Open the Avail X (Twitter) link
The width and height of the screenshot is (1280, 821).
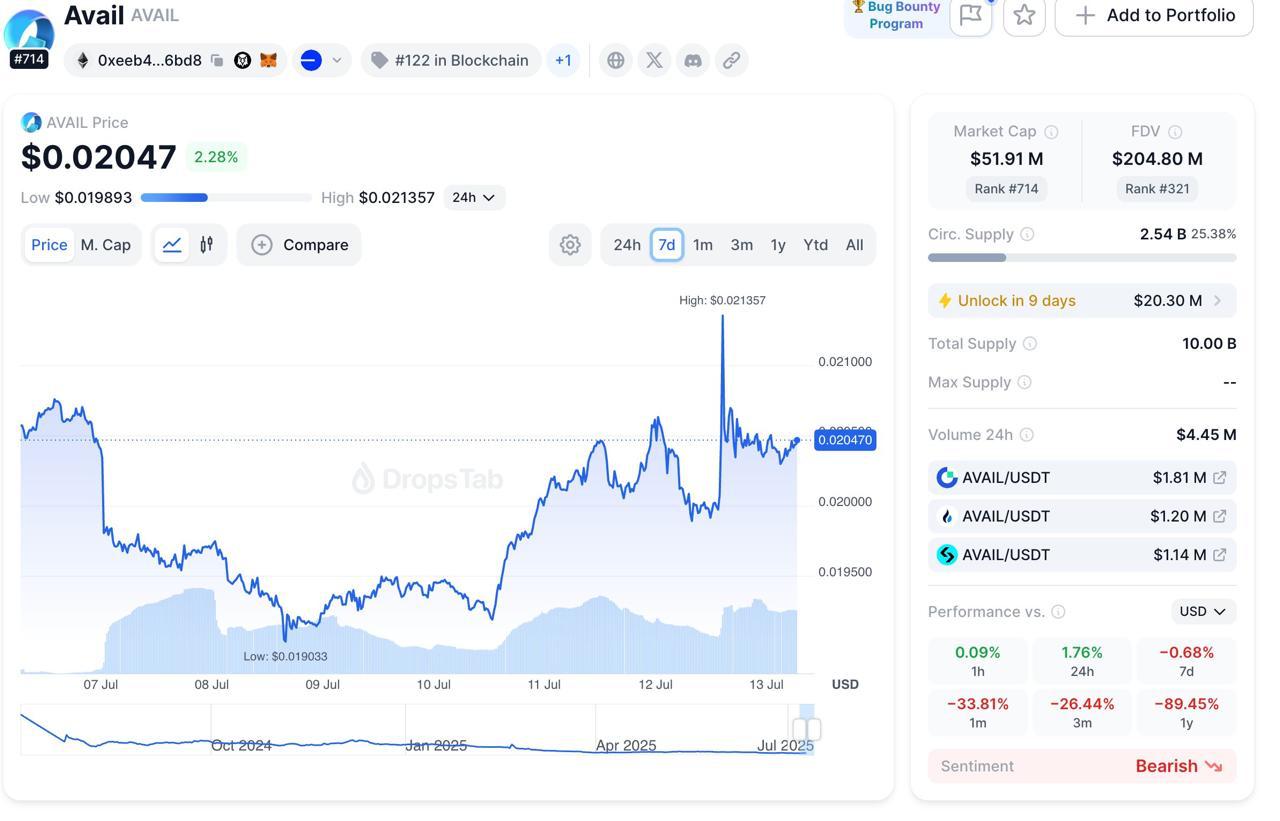click(x=654, y=61)
